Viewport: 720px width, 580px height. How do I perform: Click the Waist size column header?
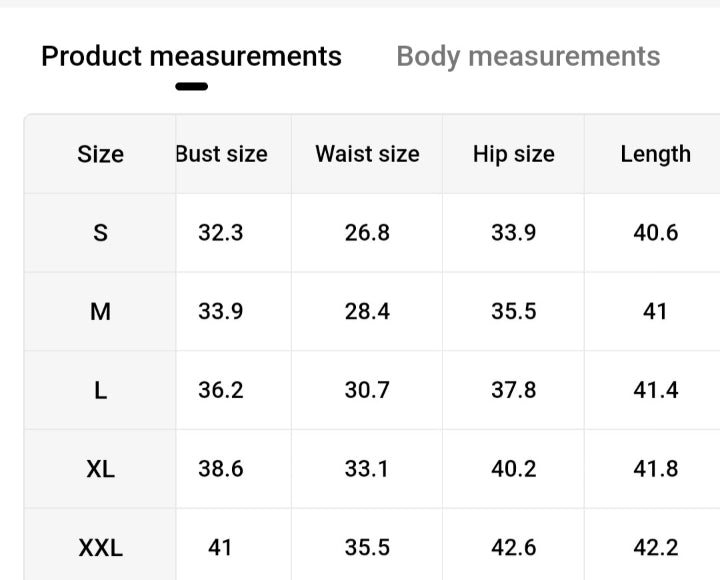[367, 154]
